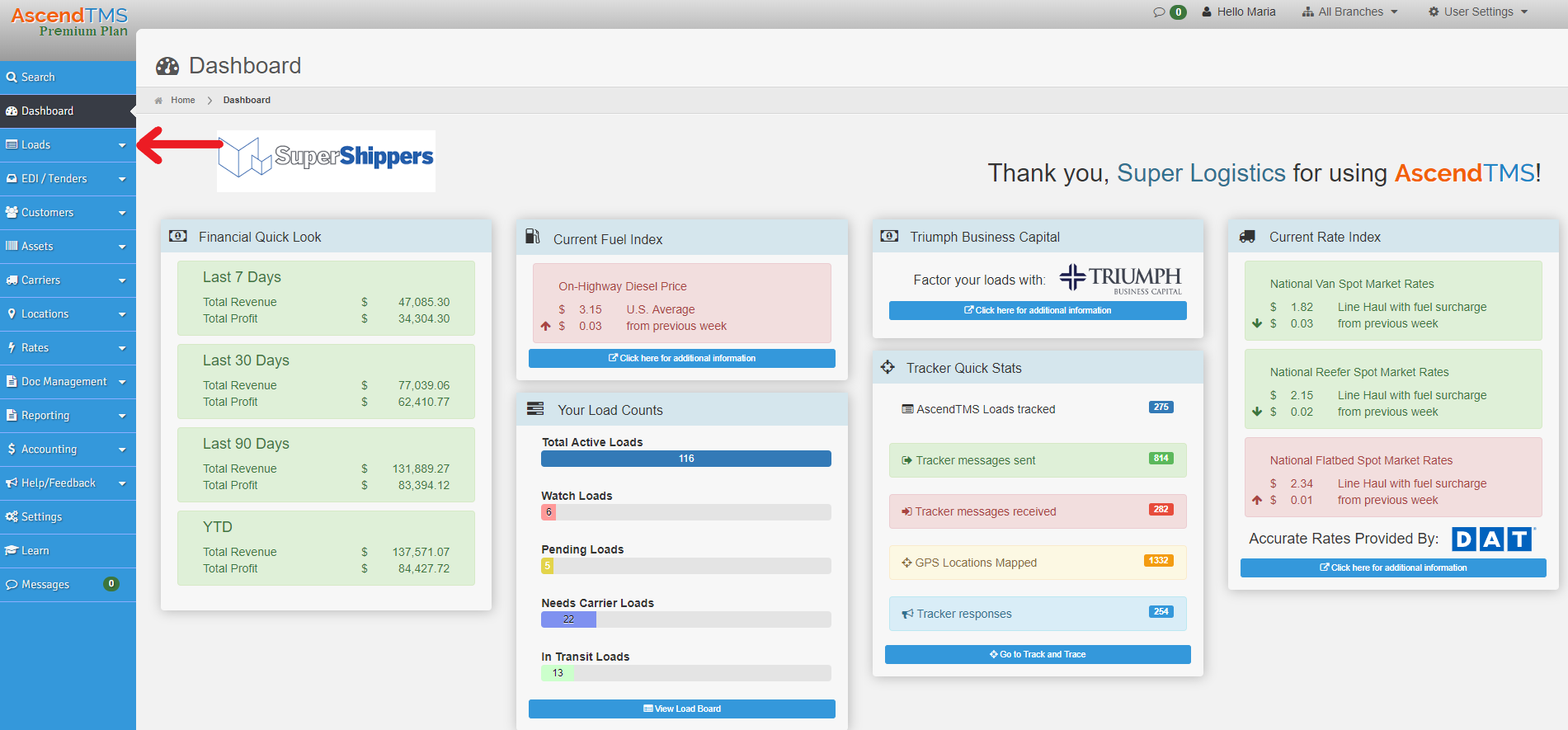Viewport: 1568px width, 730px height.
Task: Click Rate Index additional information button
Action: click(x=1393, y=568)
